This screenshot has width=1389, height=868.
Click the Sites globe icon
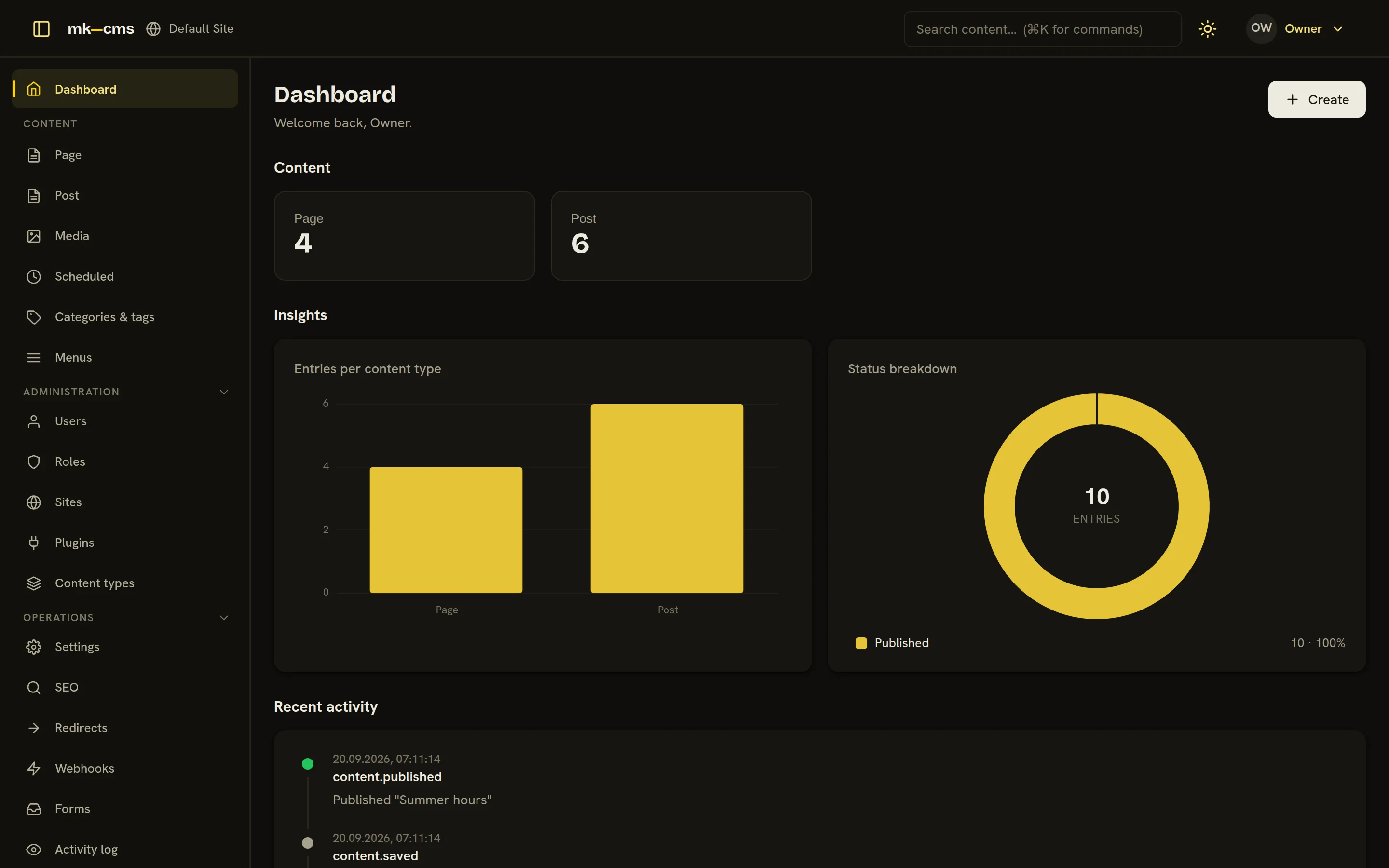click(x=34, y=502)
